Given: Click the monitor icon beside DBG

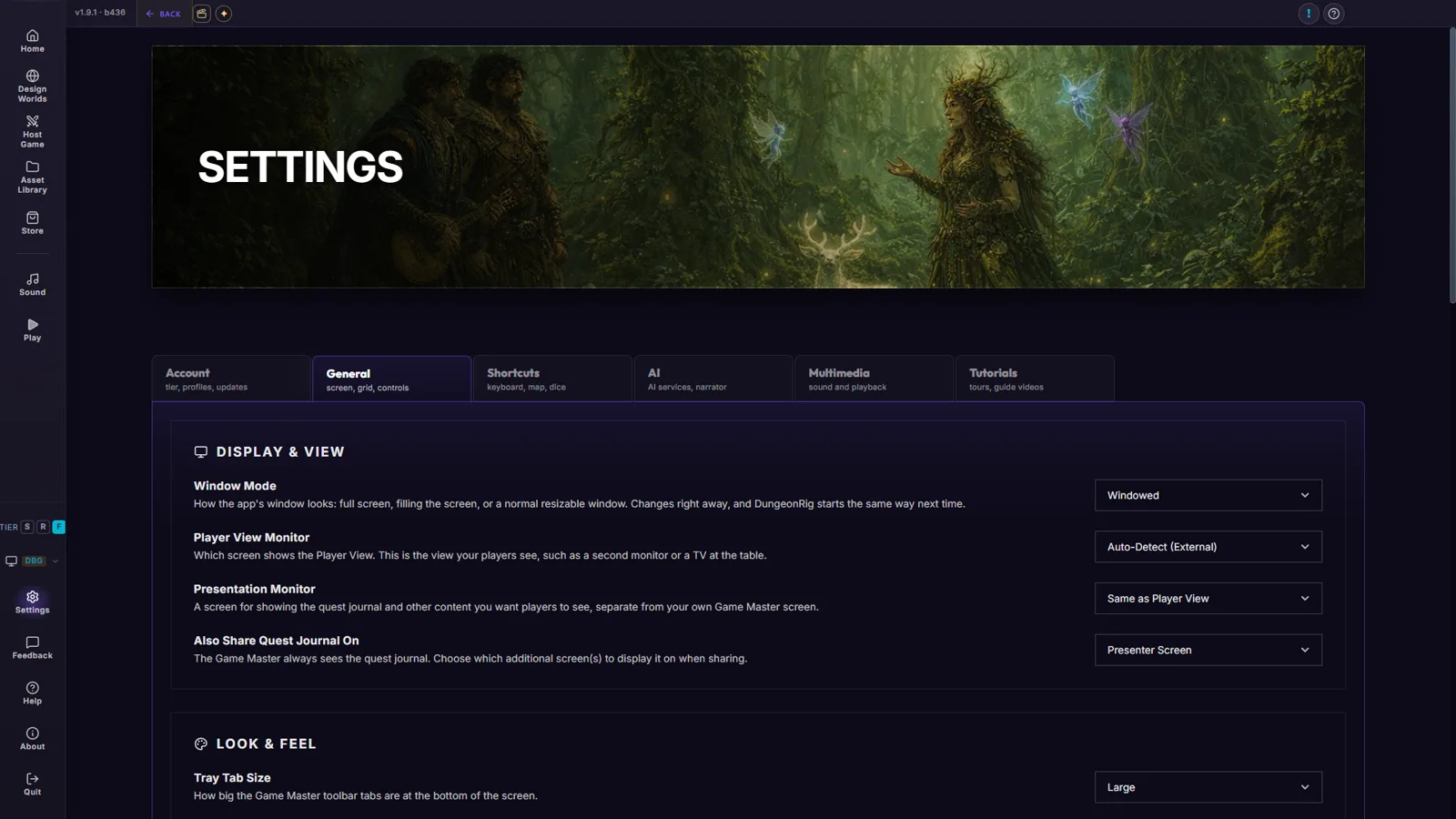Looking at the screenshot, I should tap(11, 561).
